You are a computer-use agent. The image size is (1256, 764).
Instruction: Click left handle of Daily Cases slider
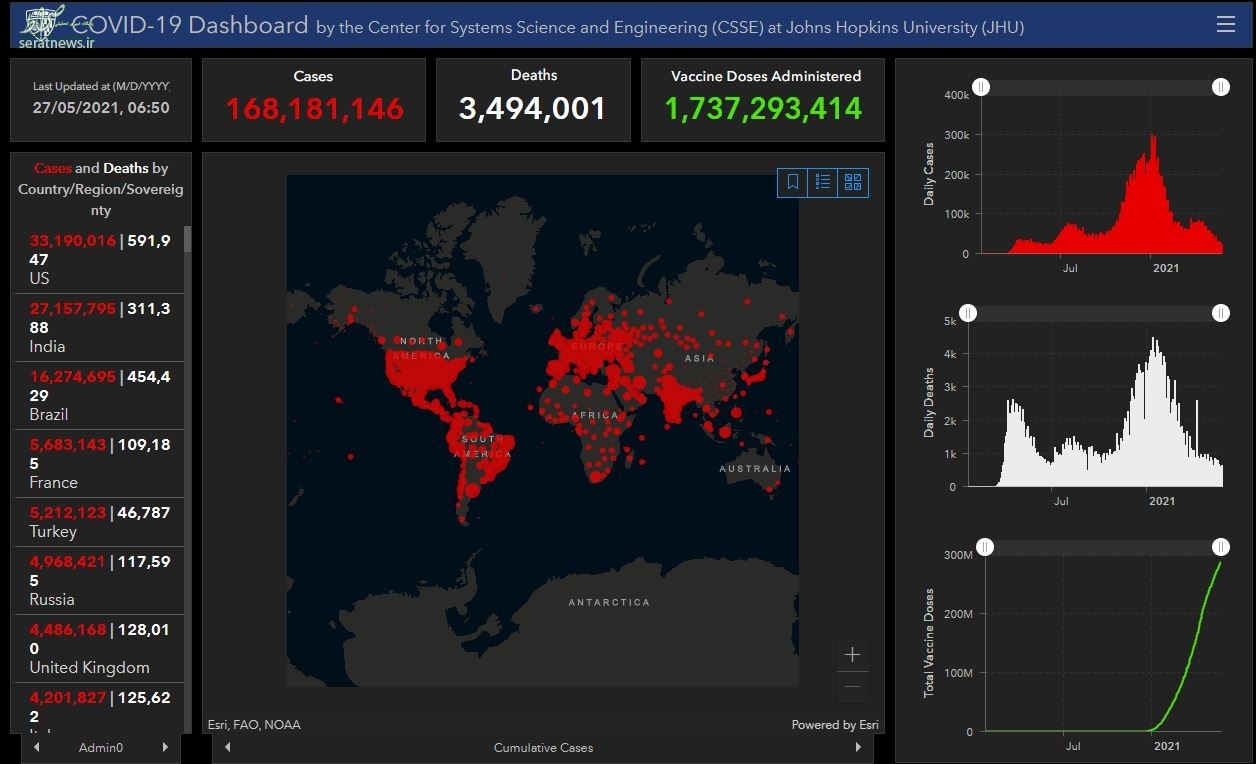click(x=981, y=87)
